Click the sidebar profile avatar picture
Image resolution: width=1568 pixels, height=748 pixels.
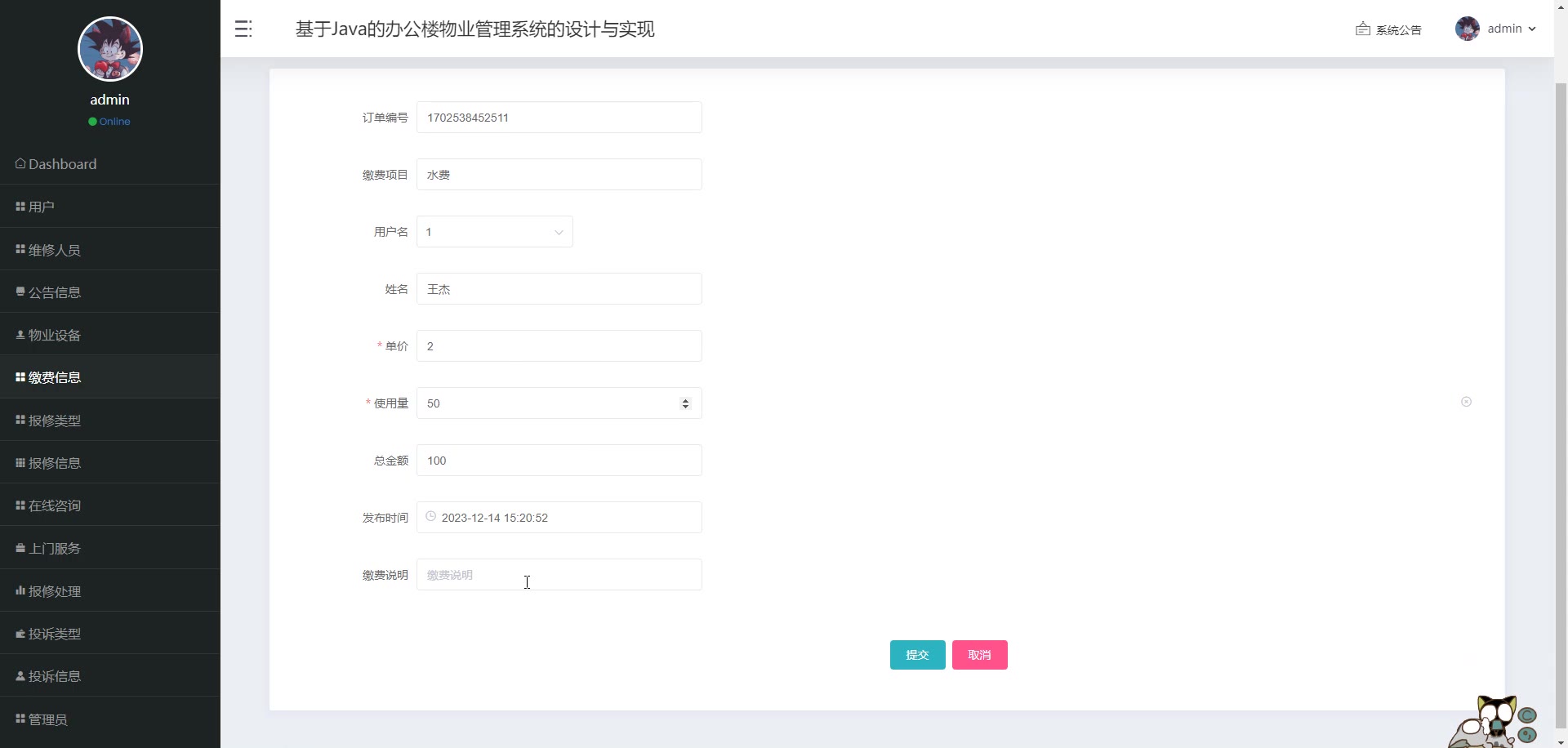110,49
